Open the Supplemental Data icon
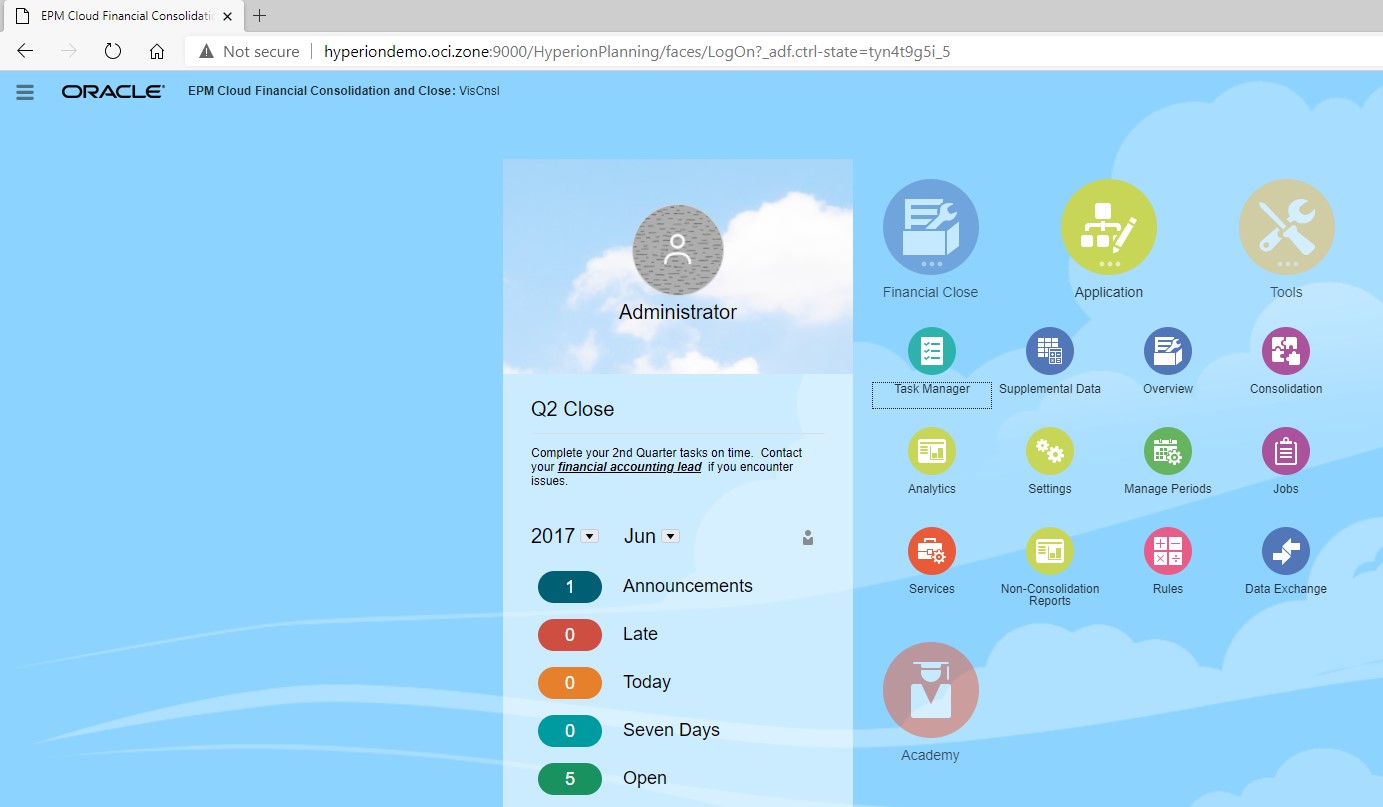This screenshot has height=807, width=1383. [x=1050, y=351]
